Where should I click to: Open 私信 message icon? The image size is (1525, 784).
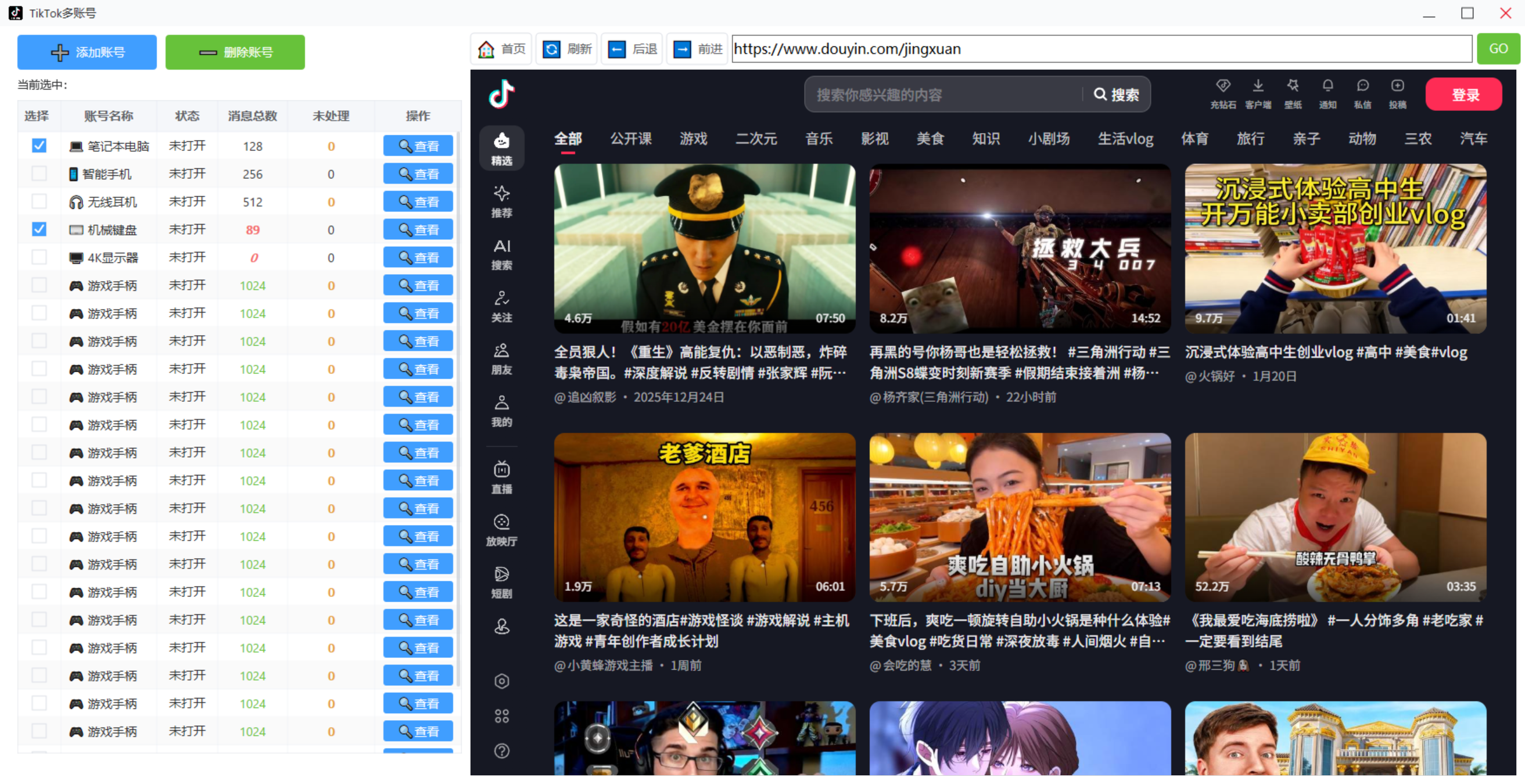[1362, 93]
